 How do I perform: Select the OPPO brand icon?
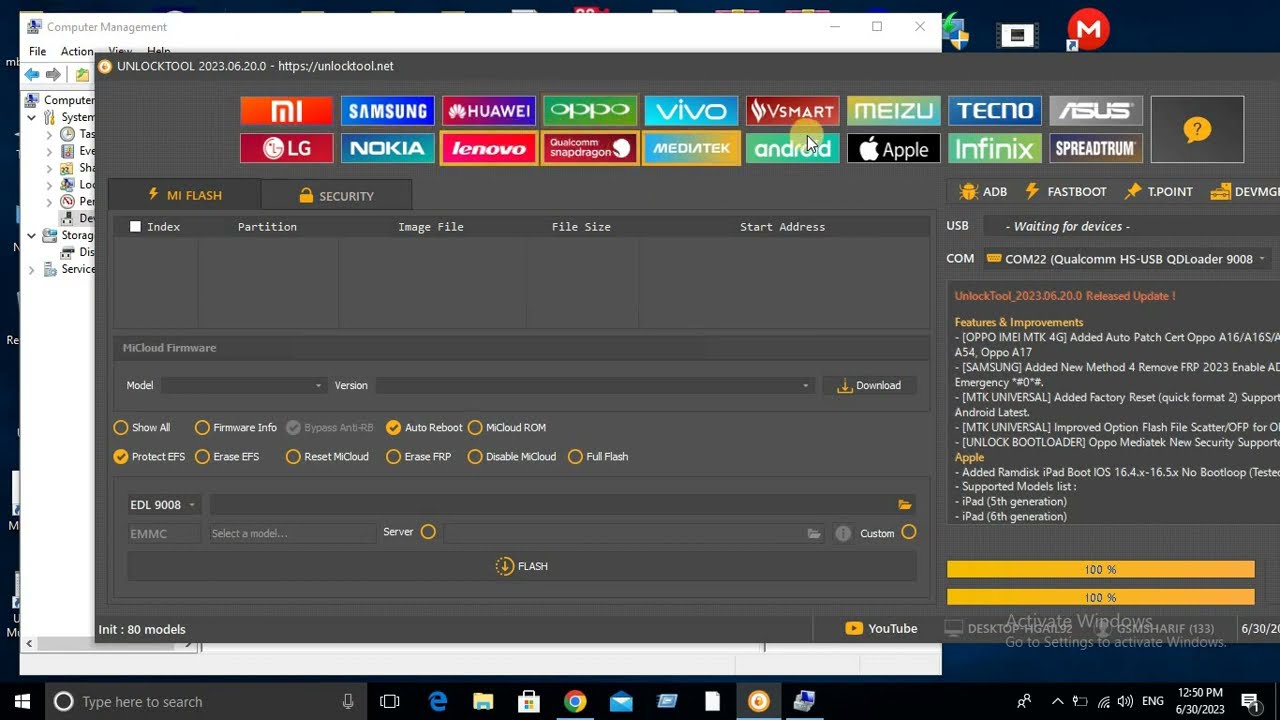tap(590, 111)
